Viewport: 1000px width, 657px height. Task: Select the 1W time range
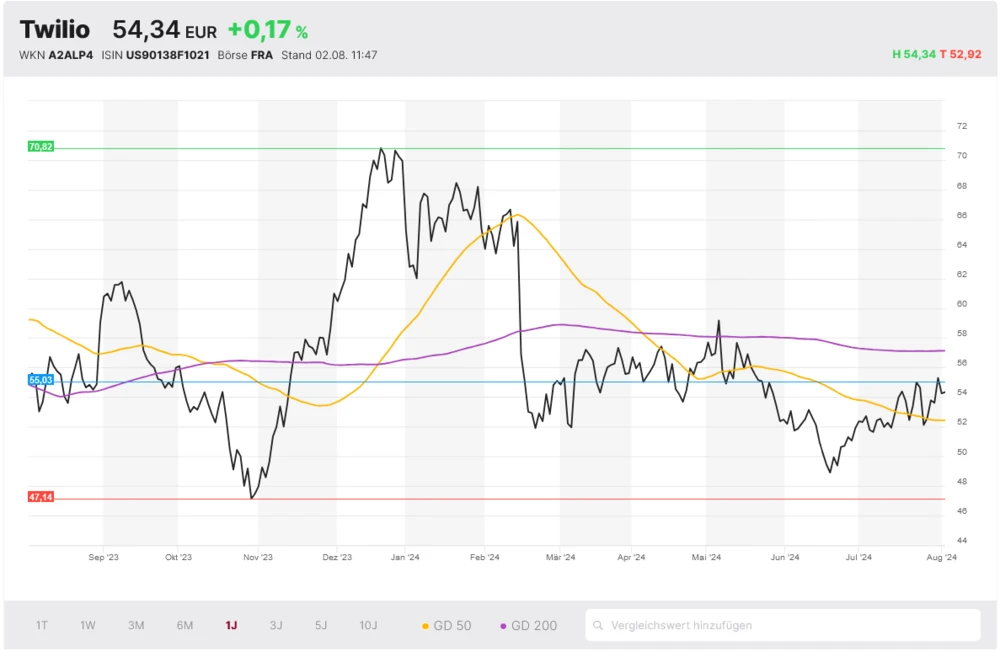point(88,626)
